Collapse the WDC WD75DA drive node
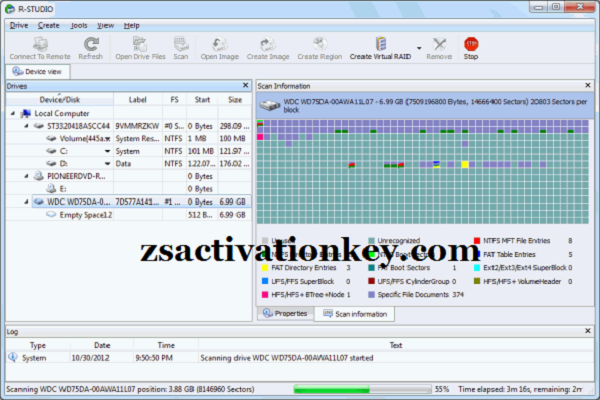 26,202
